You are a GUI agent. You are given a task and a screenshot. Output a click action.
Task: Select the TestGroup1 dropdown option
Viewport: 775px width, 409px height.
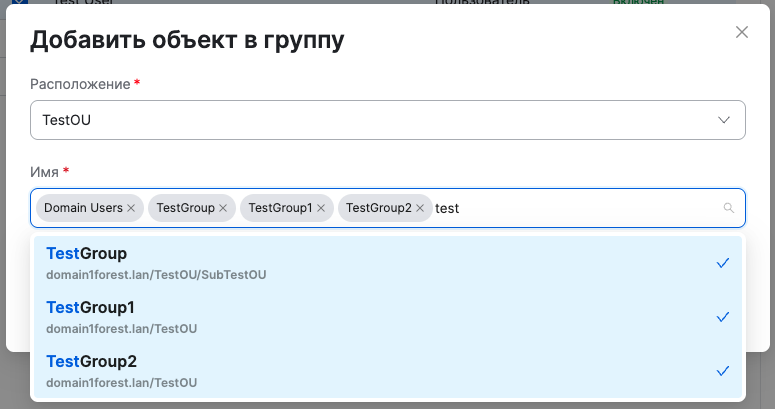click(91, 307)
